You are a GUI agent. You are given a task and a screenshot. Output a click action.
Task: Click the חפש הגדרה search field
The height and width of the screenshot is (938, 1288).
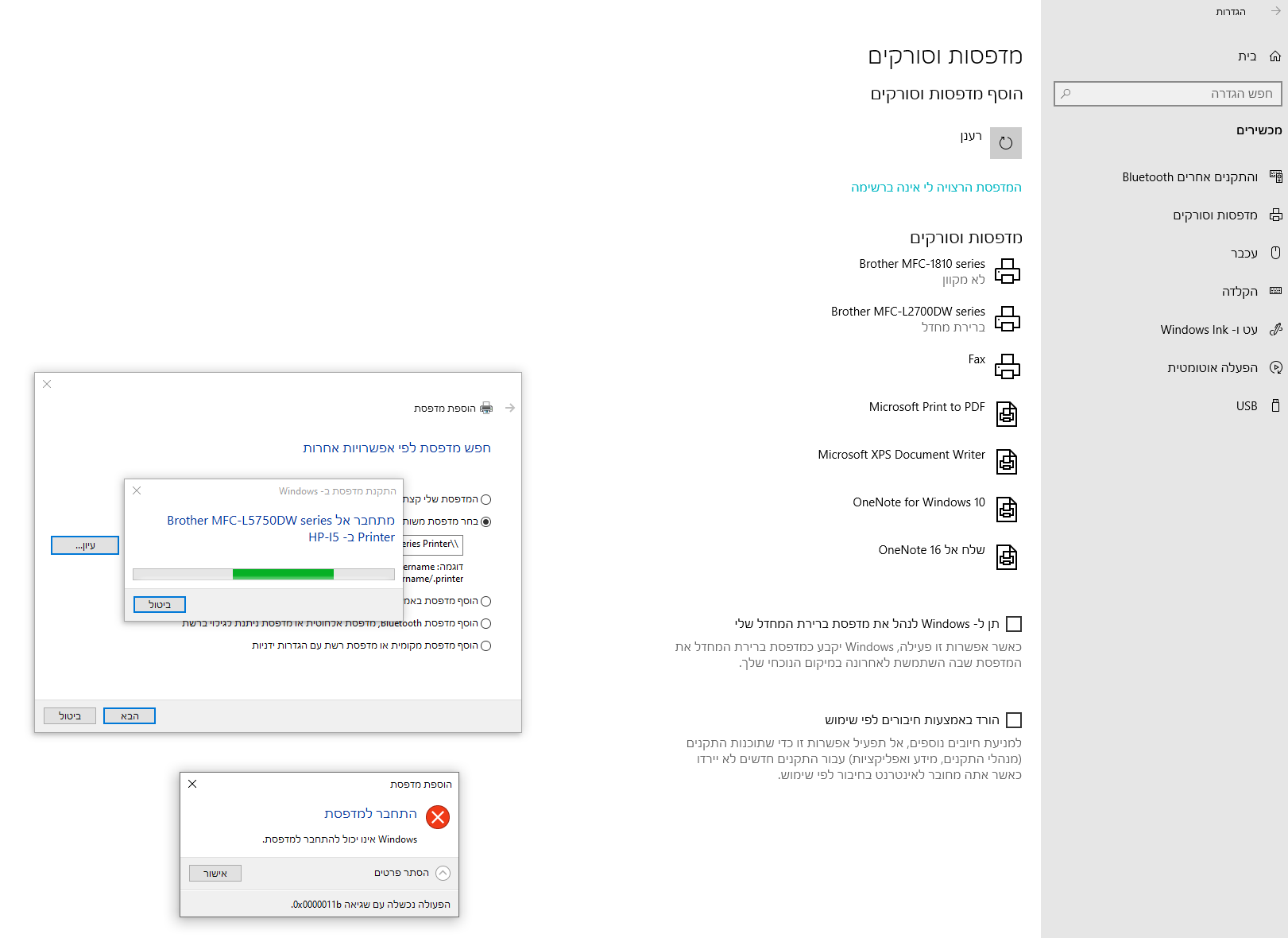pyautogui.click(x=1168, y=94)
